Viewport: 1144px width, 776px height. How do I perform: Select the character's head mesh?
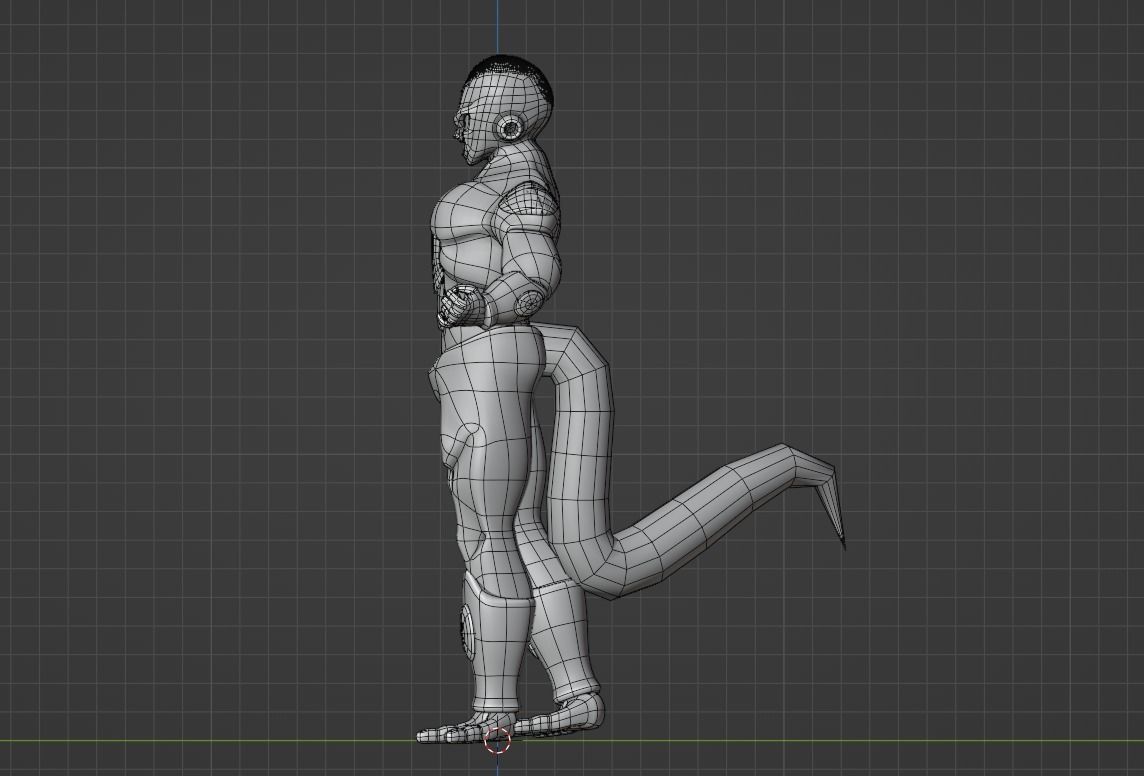click(506, 110)
